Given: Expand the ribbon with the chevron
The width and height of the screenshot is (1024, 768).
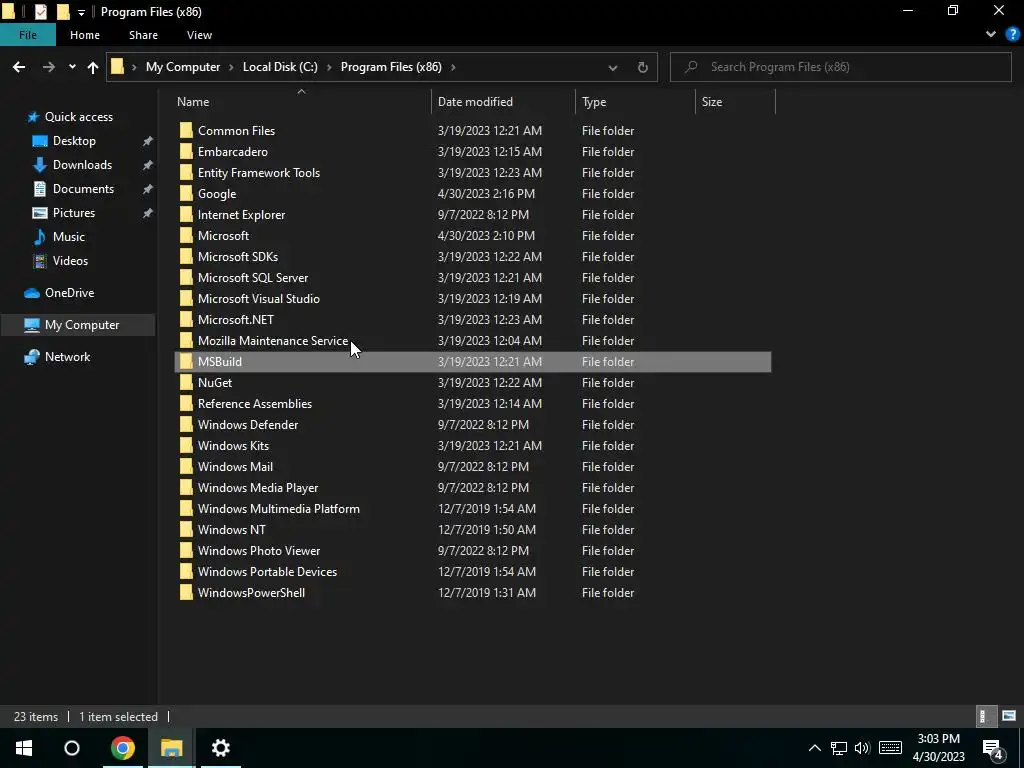Looking at the screenshot, I should click(991, 35).
